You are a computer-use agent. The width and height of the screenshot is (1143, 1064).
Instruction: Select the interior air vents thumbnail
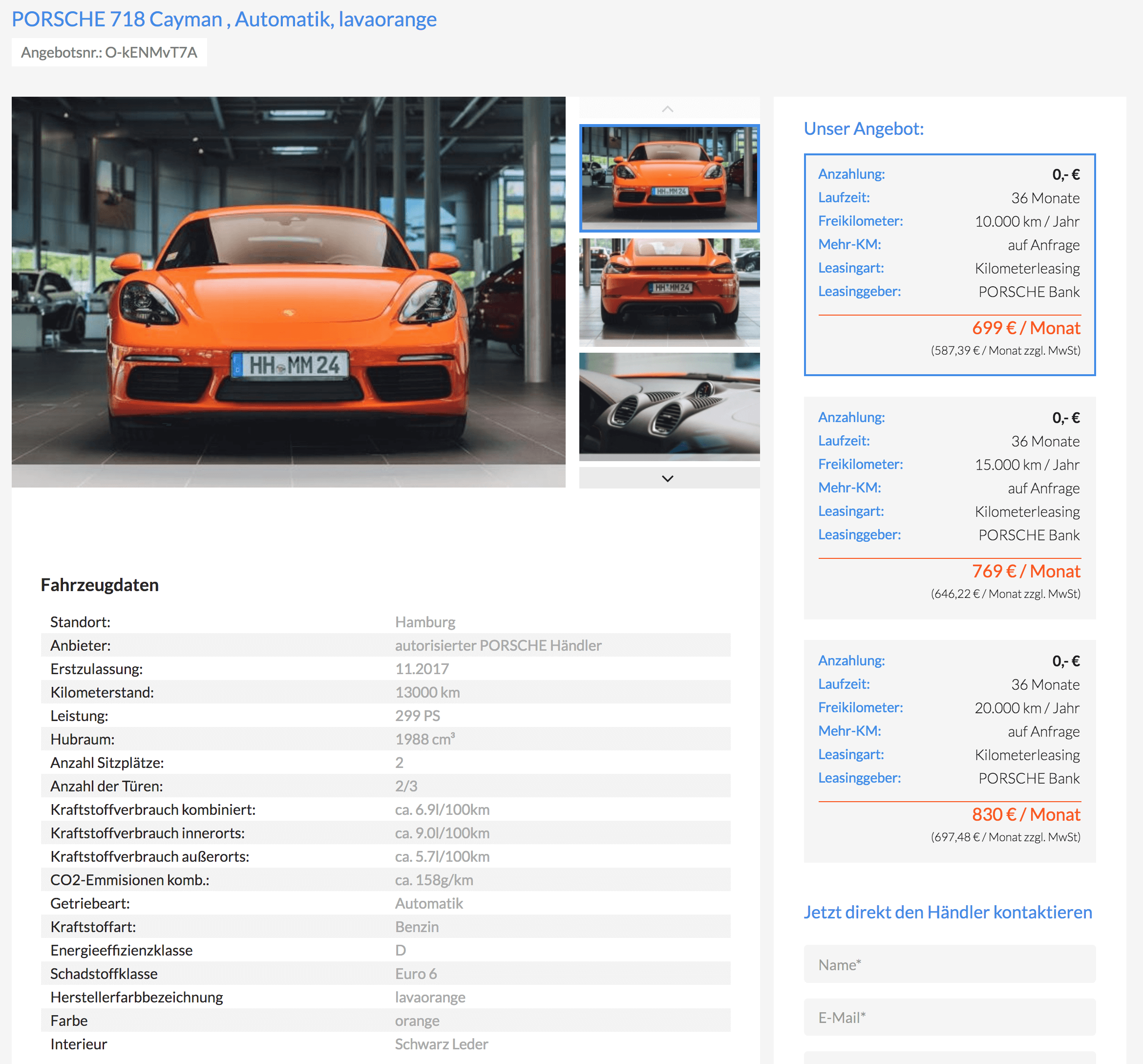pyautogui.click(x=669, y=406)
